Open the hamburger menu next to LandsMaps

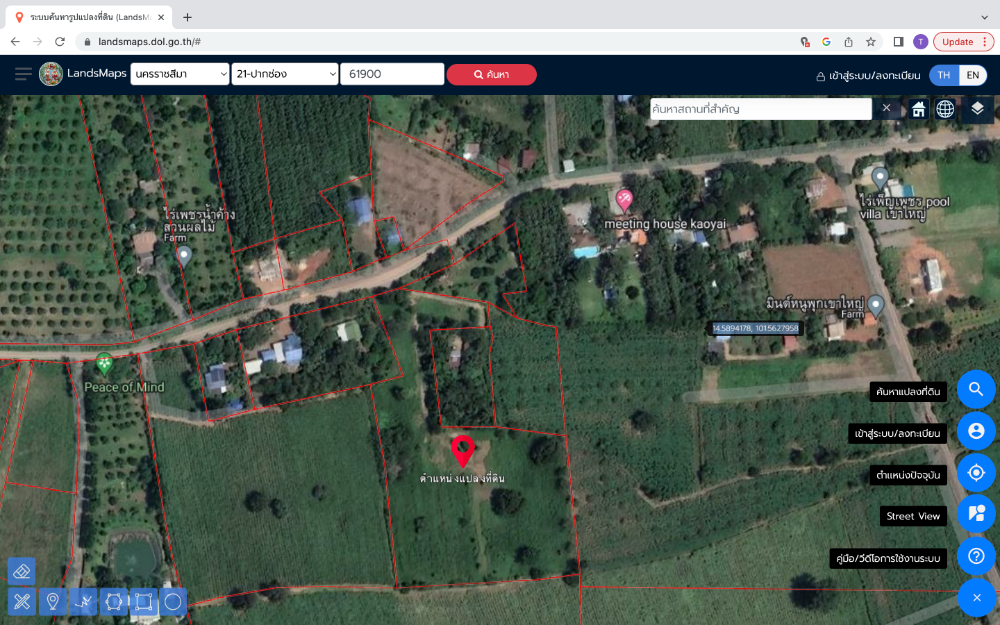[x=23, y=74]
